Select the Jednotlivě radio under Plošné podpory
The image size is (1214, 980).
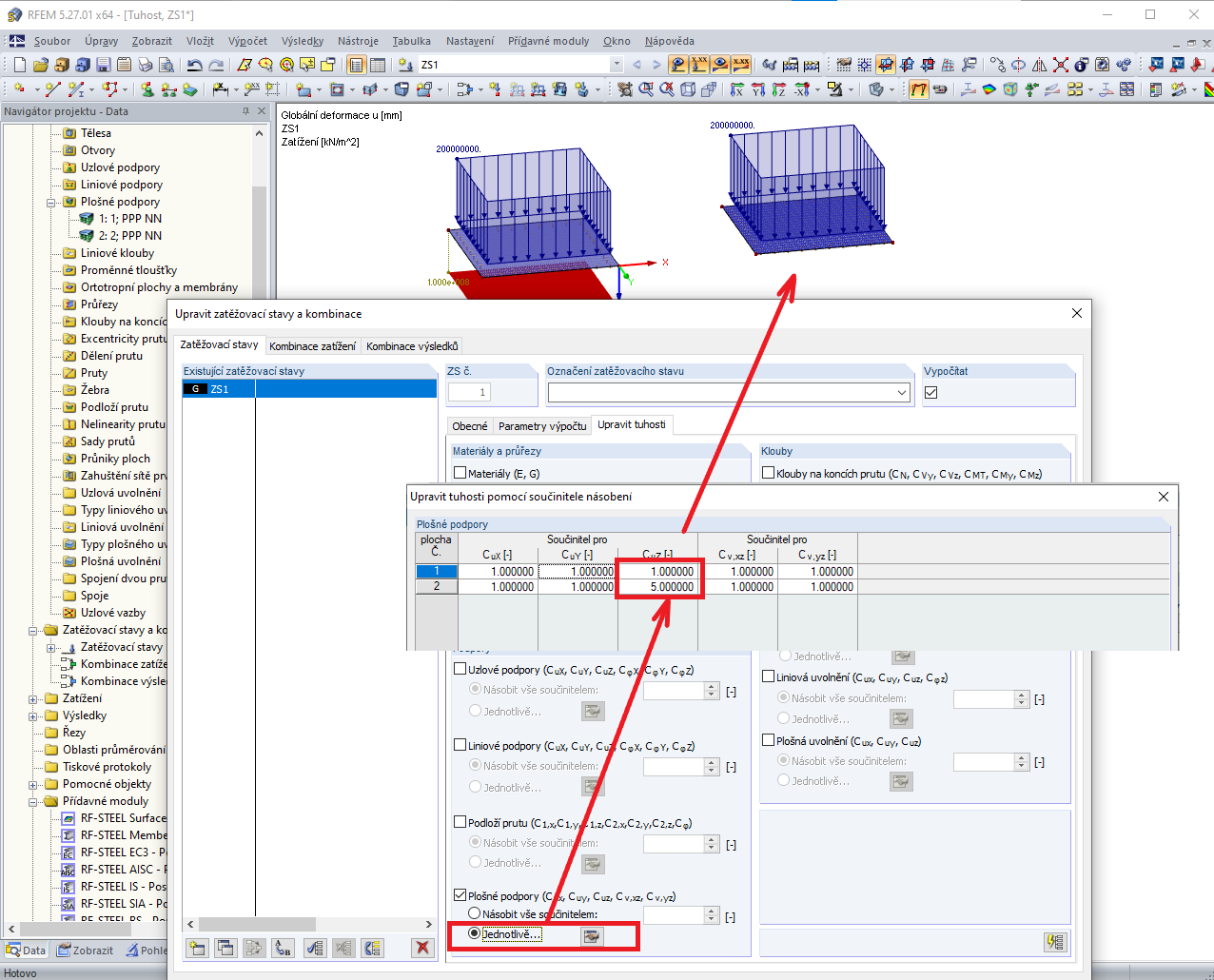pyautogui.click(x=474, y=933)
